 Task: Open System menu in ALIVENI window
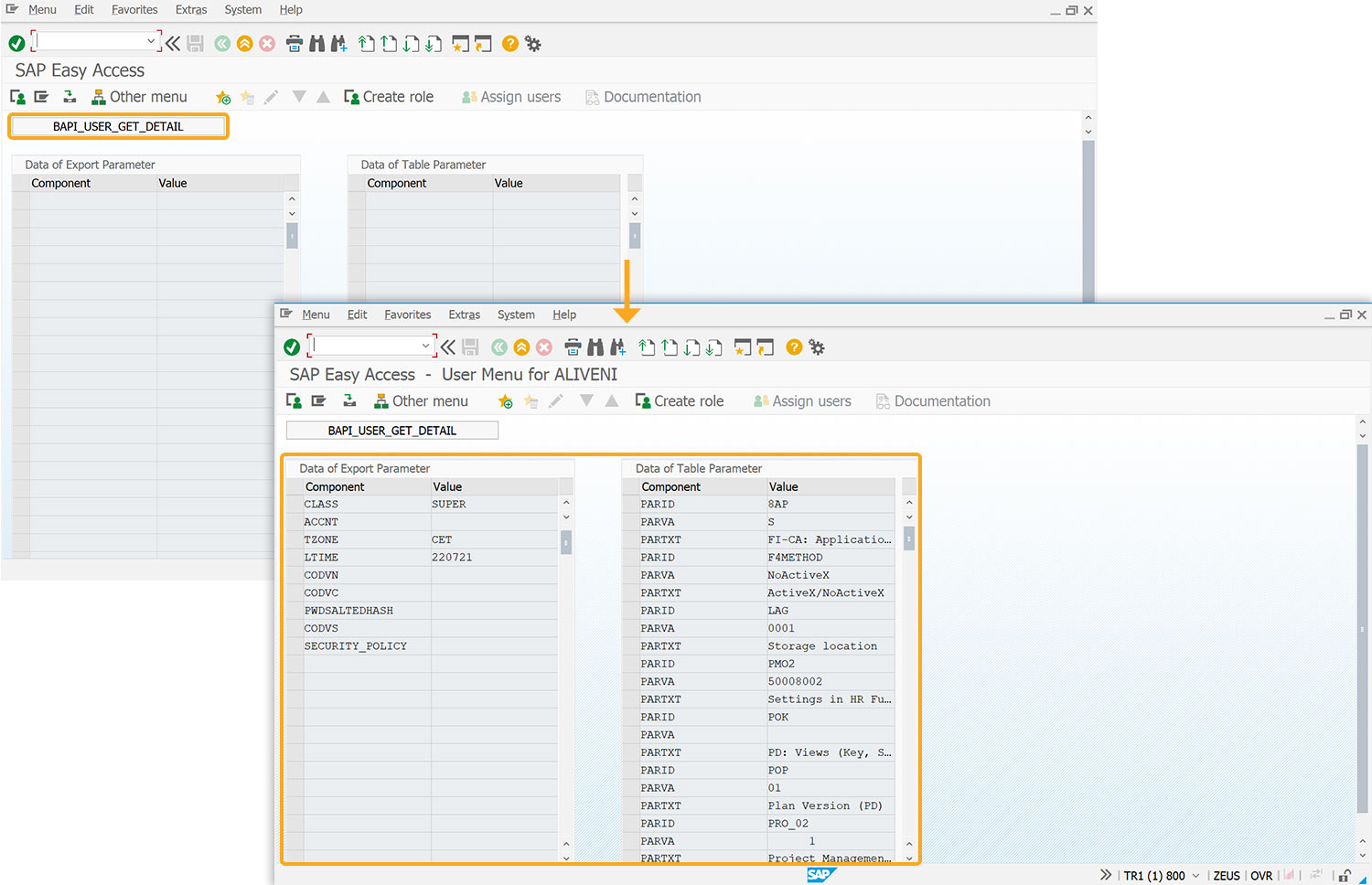point(516,315)
